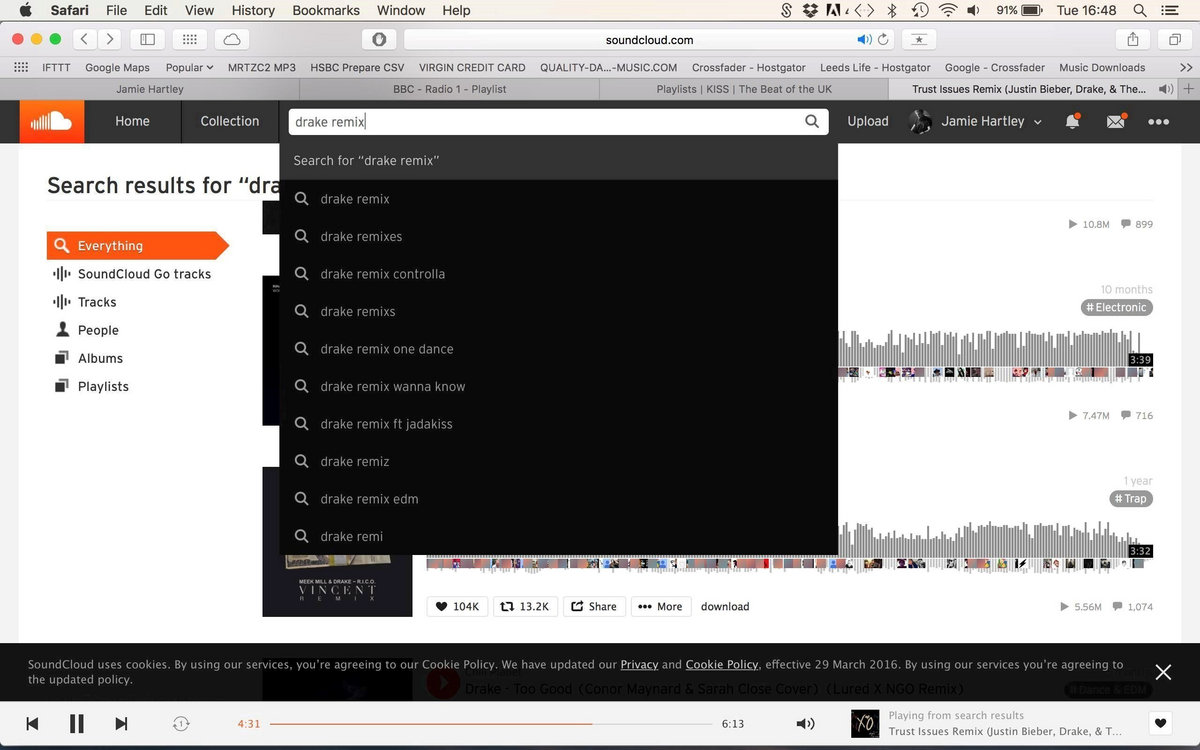Click the Cookie Policy link
1200x750 pixels.
pyautogui.click(x=721, y=664)
